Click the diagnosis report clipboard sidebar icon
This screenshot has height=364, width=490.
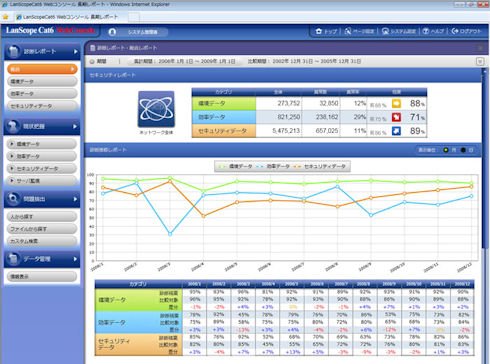[x=13, y=51]
